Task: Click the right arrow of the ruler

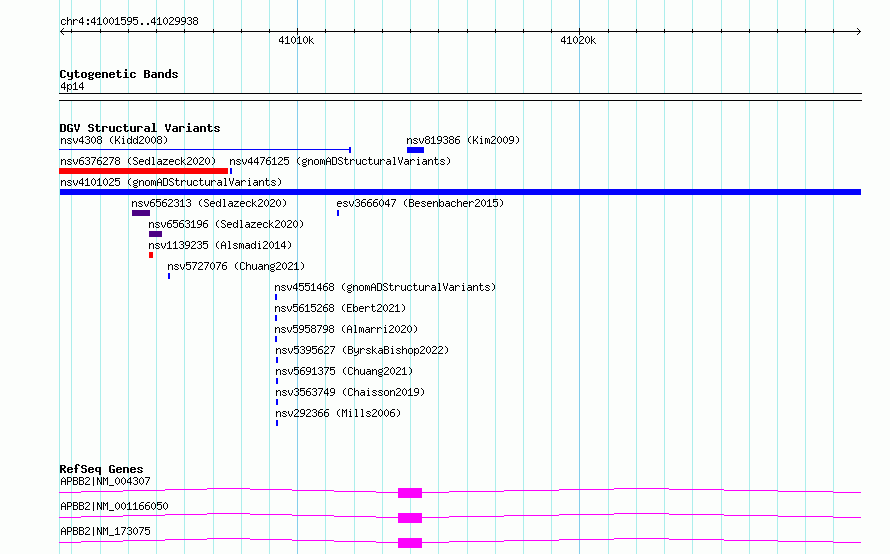Action: click(x=858, y=32)
